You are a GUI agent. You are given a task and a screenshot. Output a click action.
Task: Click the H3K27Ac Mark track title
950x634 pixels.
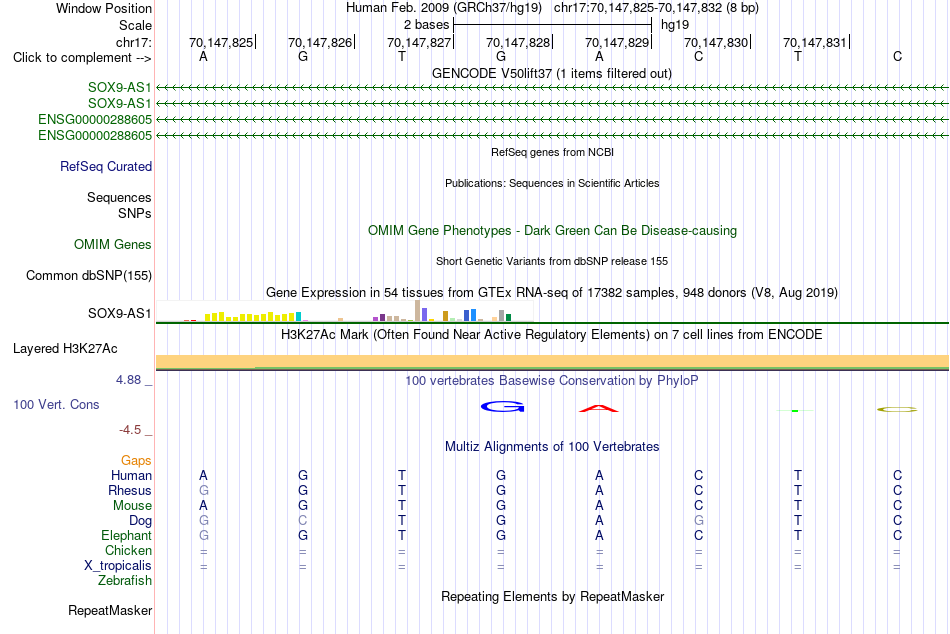pos(552,335)
